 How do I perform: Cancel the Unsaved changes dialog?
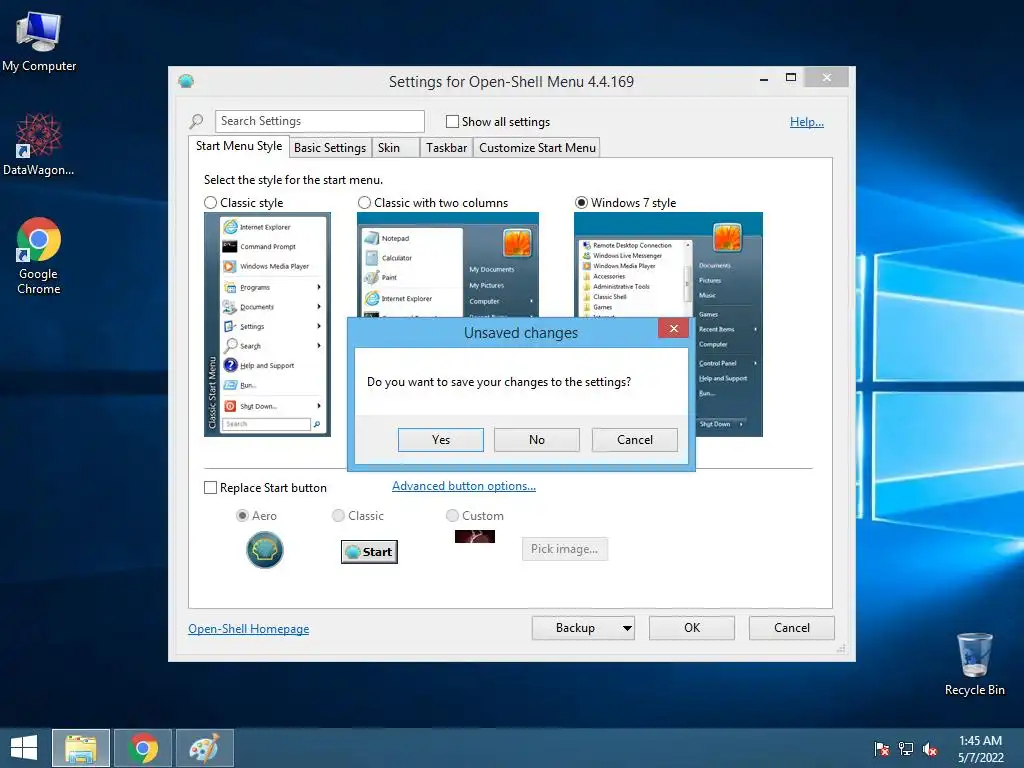pos(634,440)
